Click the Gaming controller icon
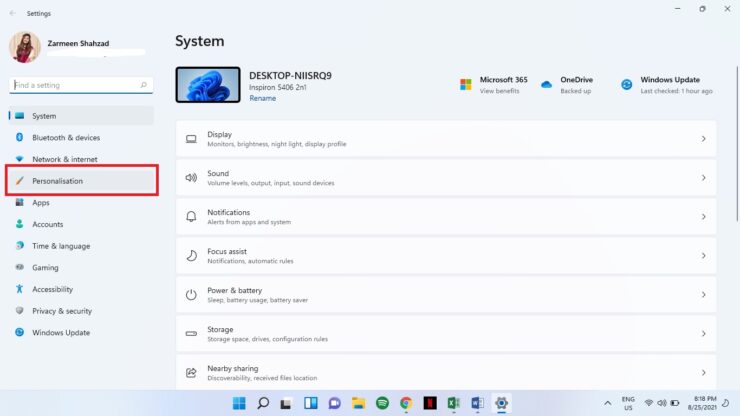740x416 pixels. tap(19, 268)
